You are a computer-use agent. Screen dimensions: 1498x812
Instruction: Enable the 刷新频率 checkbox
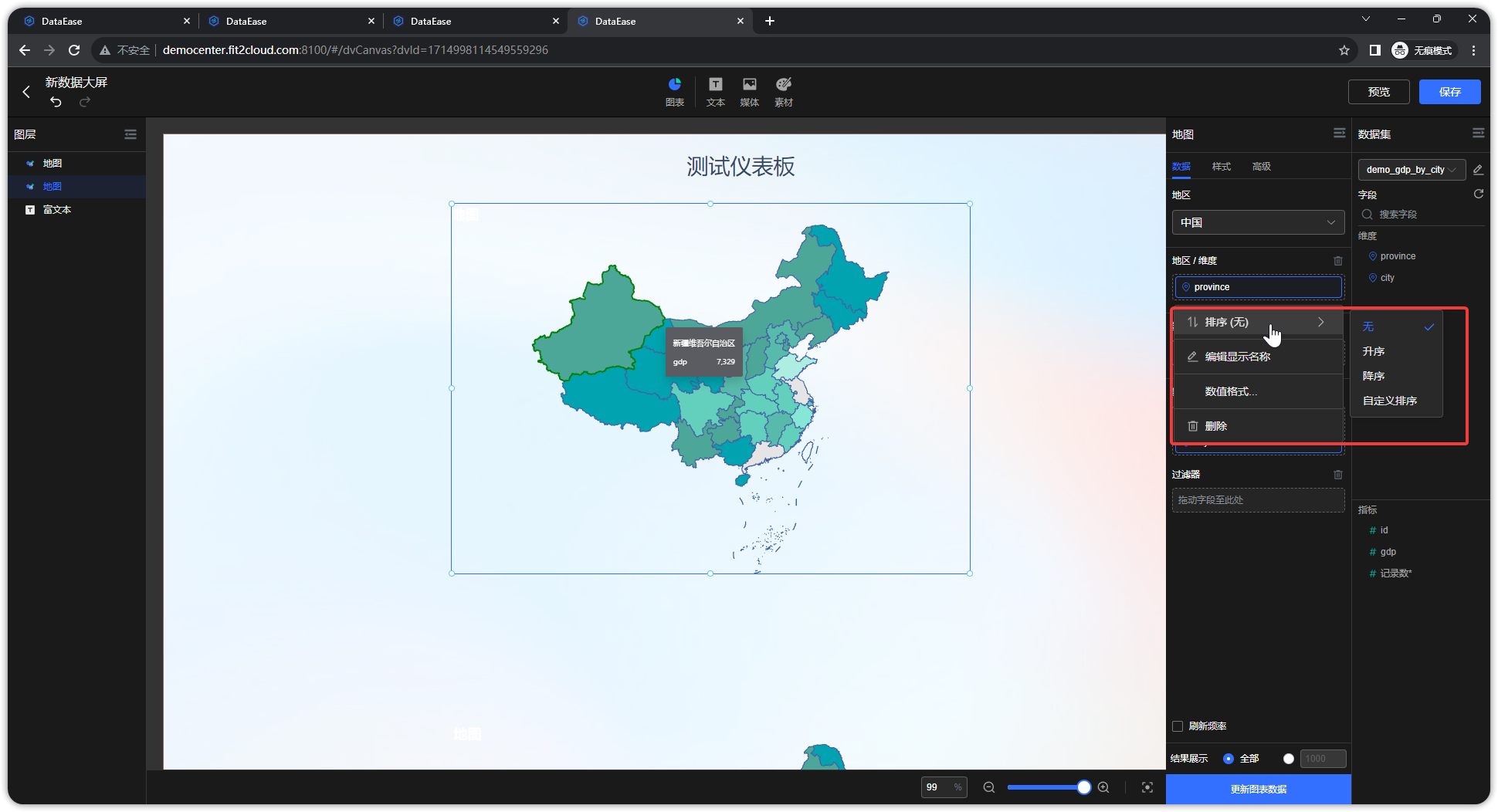click(1178, 726)
